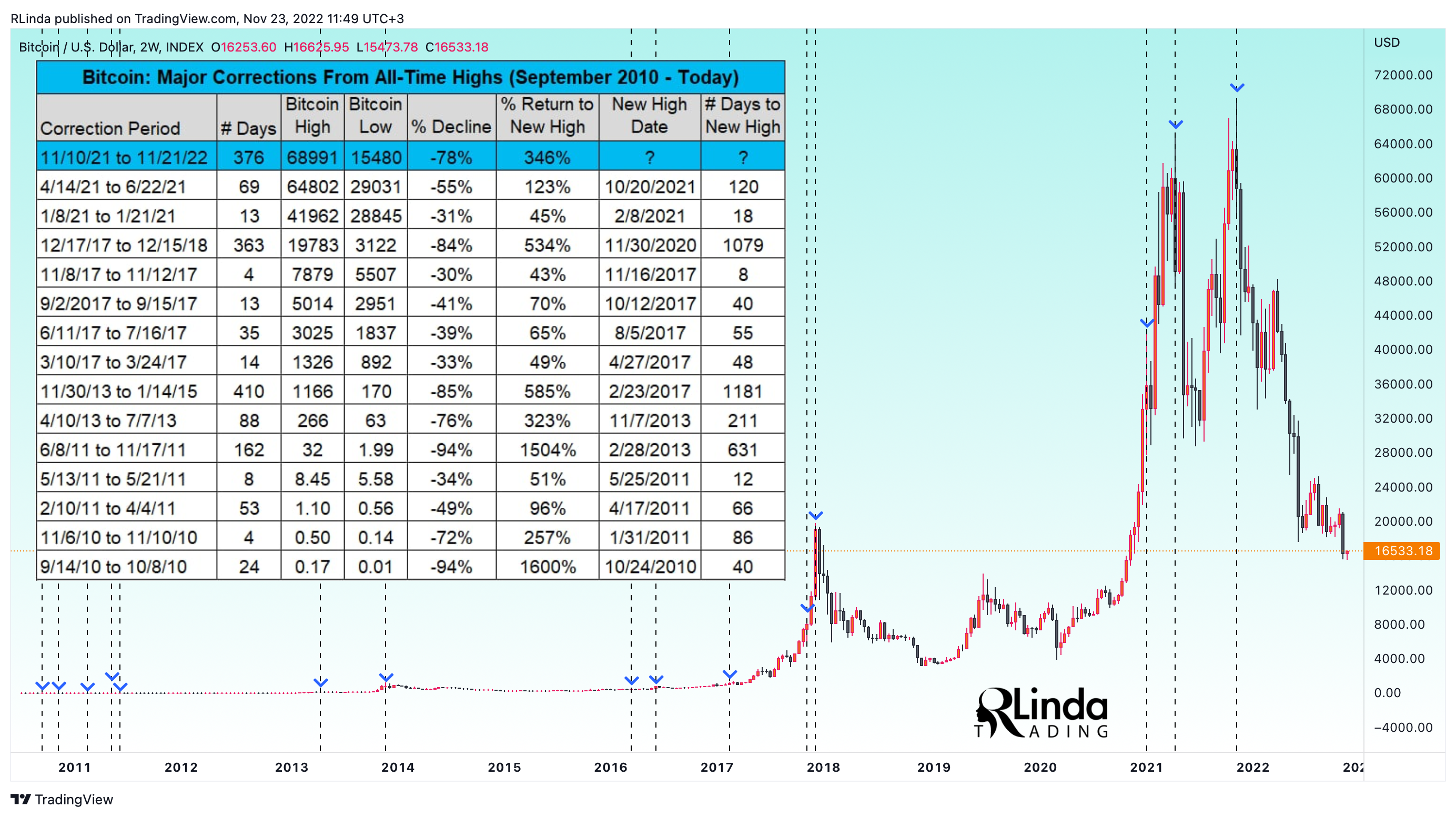The height and width of the screenshot is (818, 1456).
Task: Click the low value L15473.78
Action: pos(387,47)
